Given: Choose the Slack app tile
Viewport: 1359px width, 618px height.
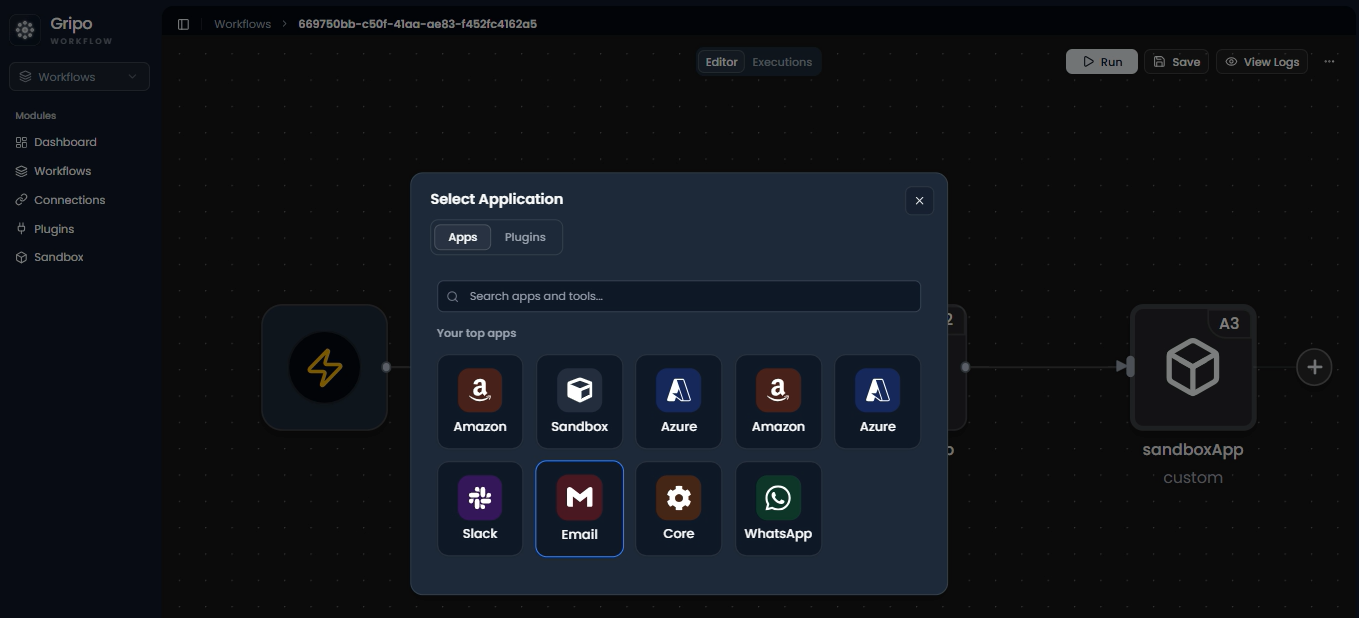Looking at the screenshot, I should click(480, 508).
